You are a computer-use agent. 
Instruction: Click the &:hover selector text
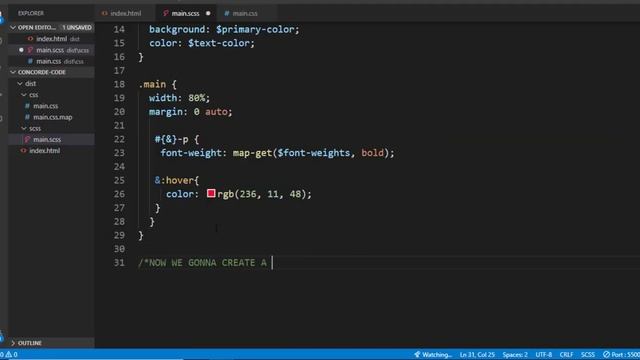174,180
